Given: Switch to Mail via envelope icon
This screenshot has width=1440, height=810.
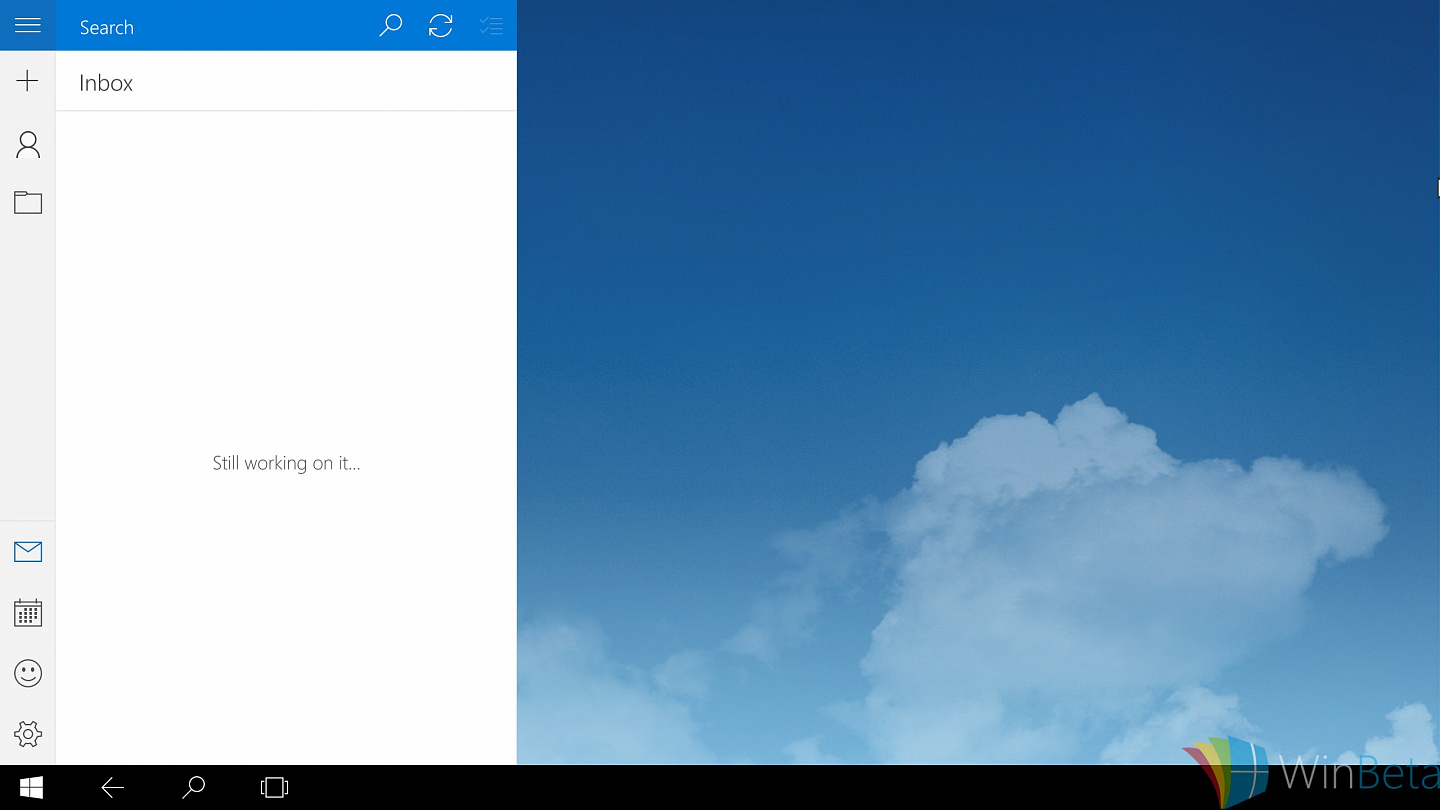Looking at the screenshot, I should tap(28, 552).
